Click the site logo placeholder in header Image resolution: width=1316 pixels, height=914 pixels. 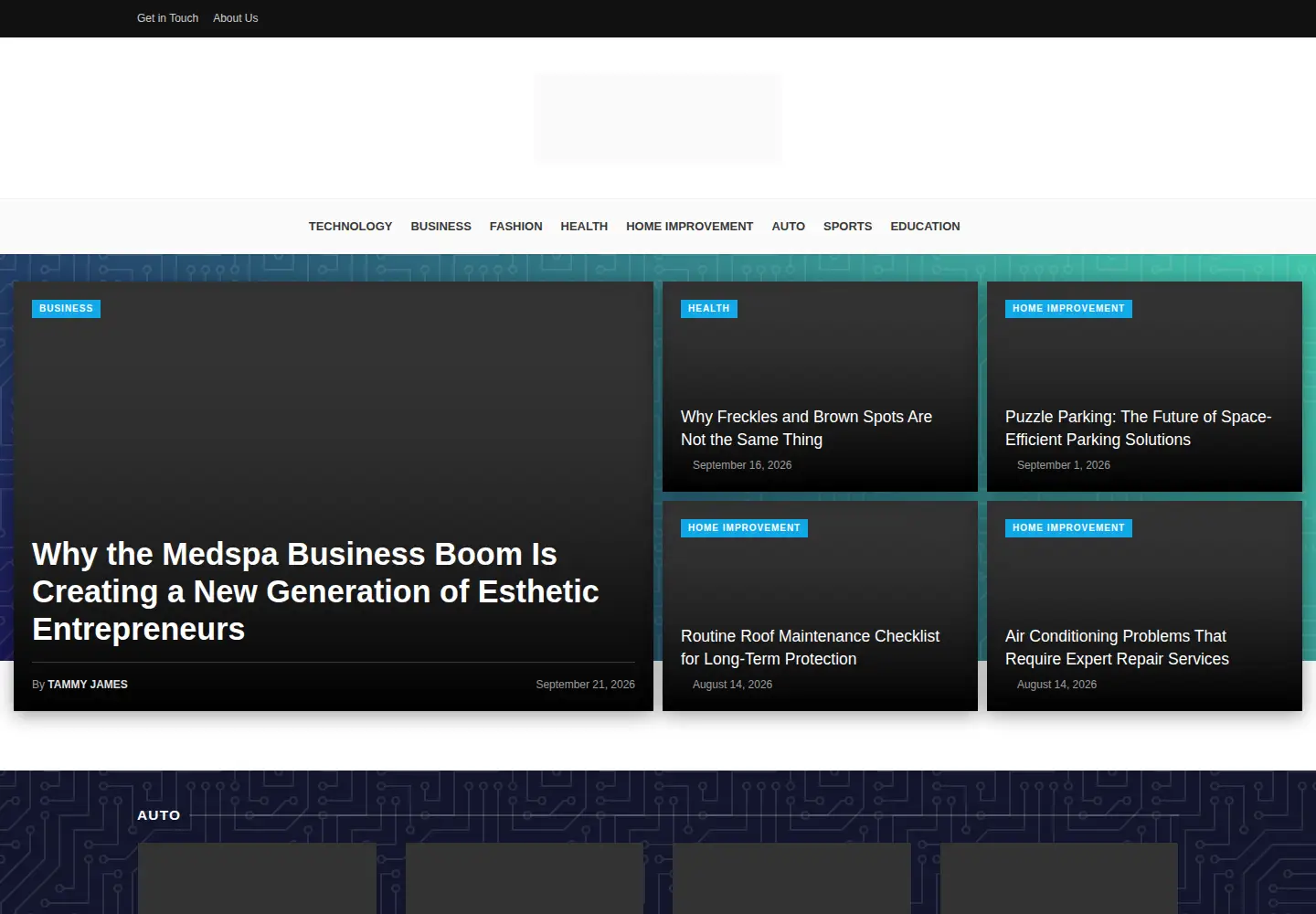point(658,118)
